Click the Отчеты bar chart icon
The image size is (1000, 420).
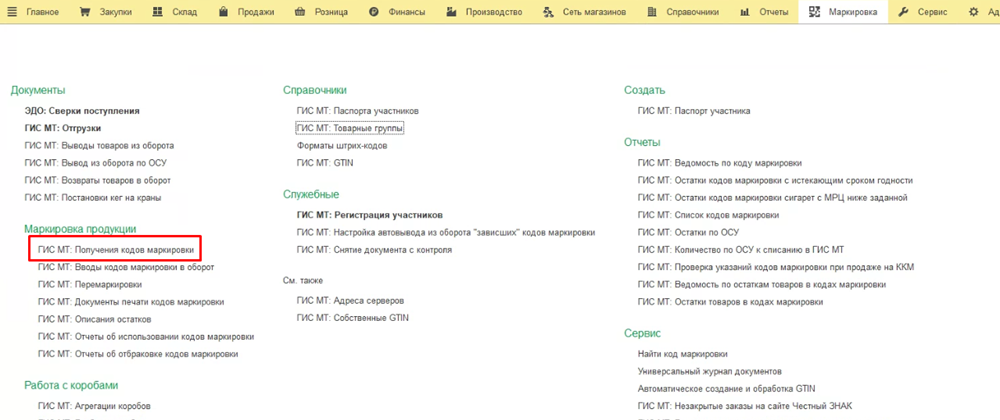click(745, 12)
